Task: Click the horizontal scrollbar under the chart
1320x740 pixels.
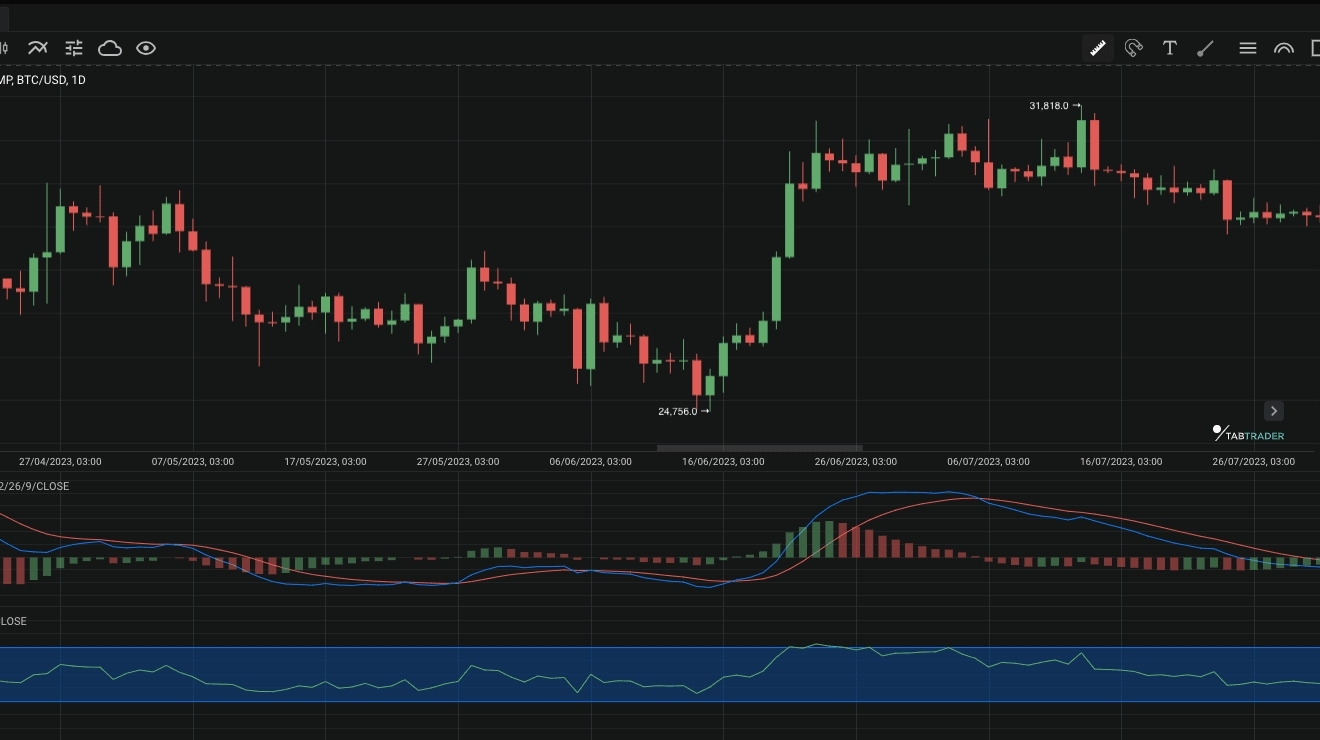Action: pos(759,448)
